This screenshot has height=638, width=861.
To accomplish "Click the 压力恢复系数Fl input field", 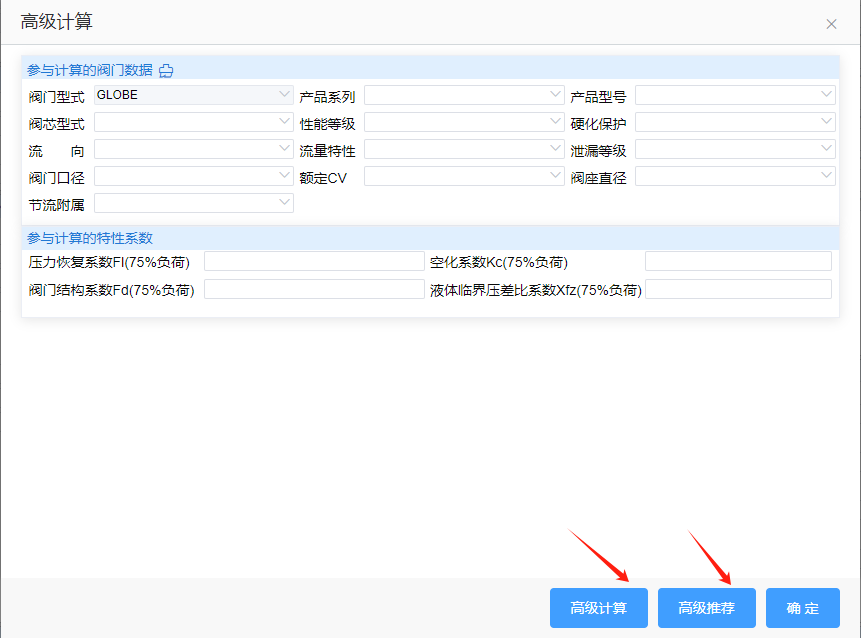I will [314, 262].
